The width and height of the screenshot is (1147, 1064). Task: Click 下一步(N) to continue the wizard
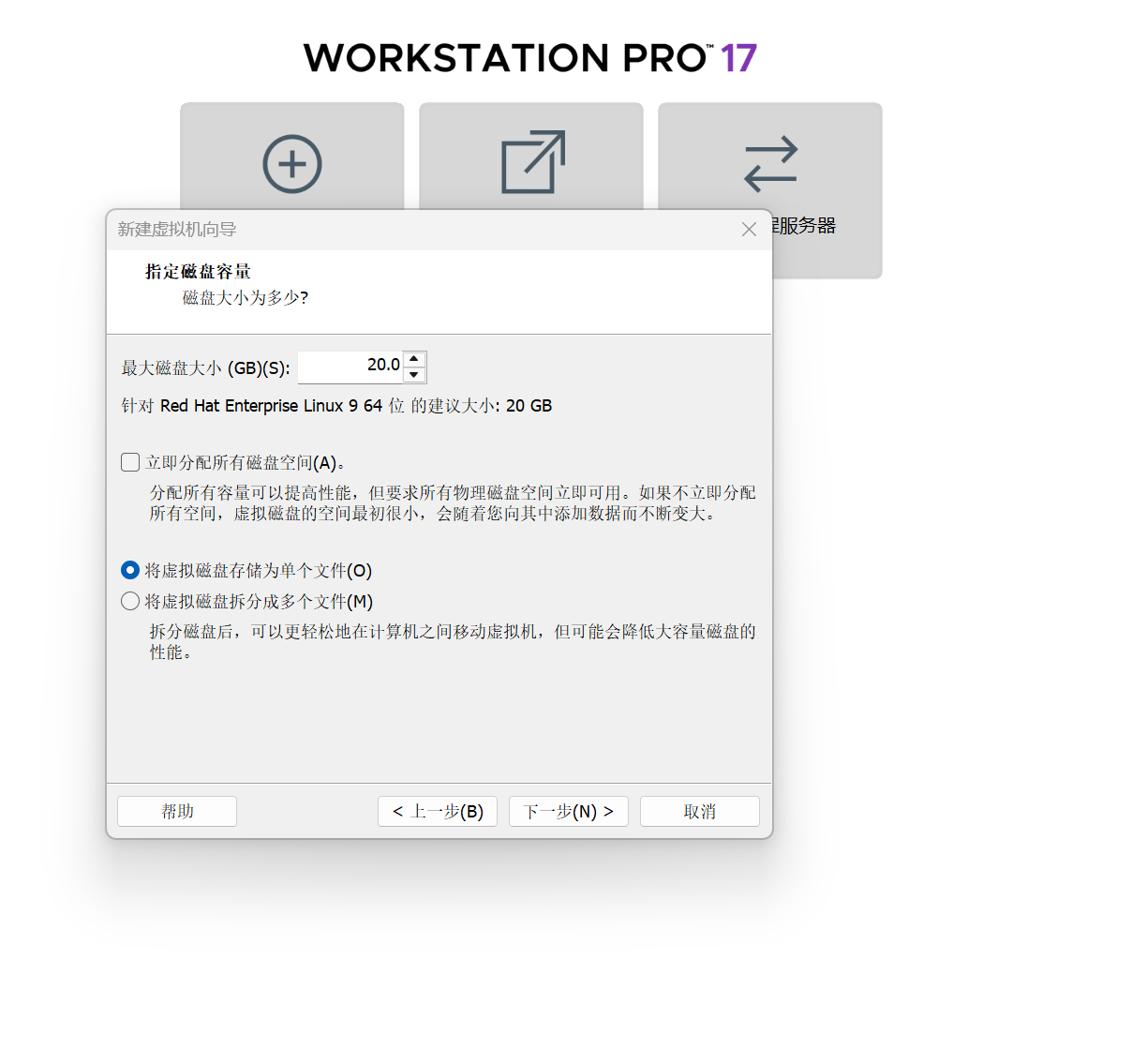click(568, 811)
